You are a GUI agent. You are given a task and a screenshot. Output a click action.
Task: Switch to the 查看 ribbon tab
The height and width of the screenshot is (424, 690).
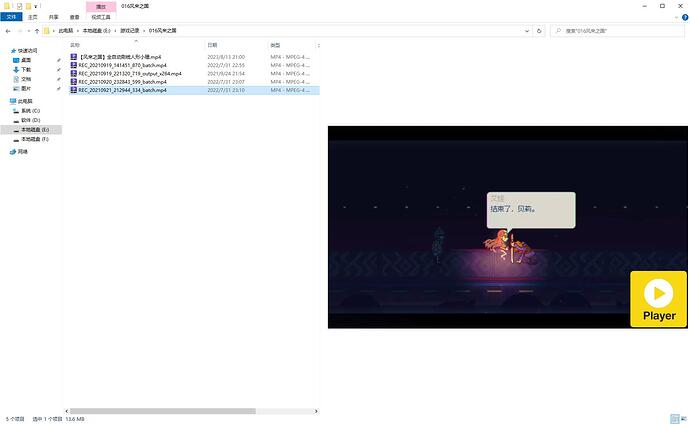tap(74, 17)
